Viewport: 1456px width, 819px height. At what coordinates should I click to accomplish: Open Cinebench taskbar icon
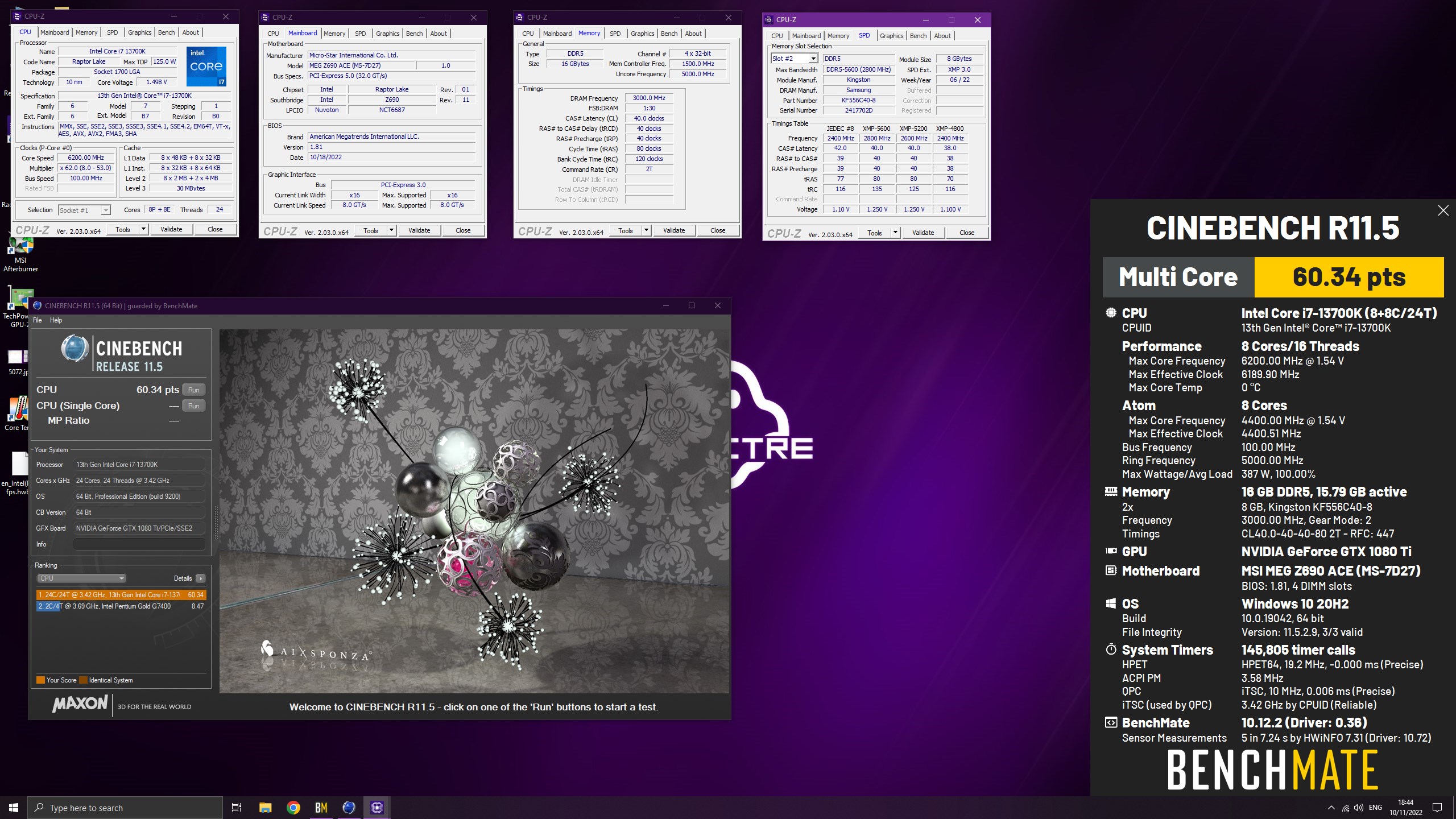pyautogui.click(x=349, y=808)
